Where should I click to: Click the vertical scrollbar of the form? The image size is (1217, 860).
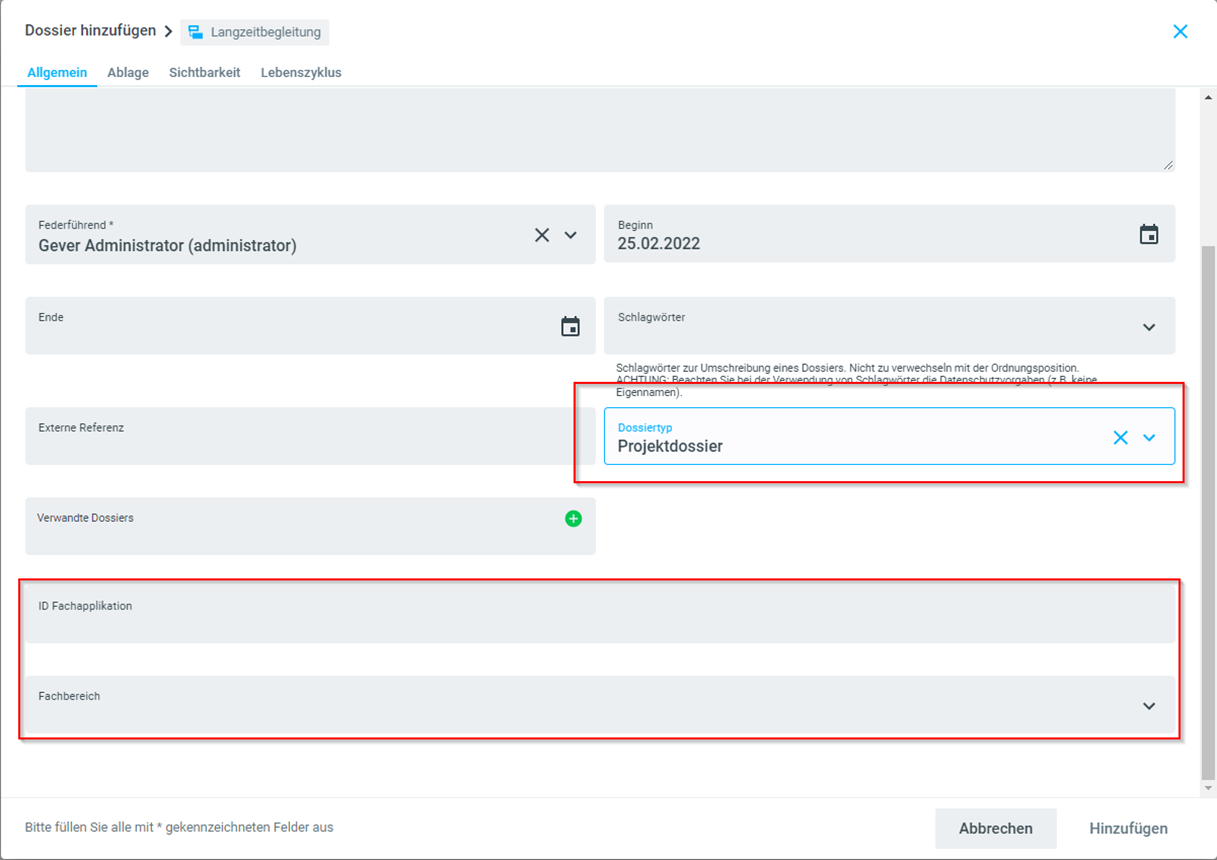(x=1208, y=500)
